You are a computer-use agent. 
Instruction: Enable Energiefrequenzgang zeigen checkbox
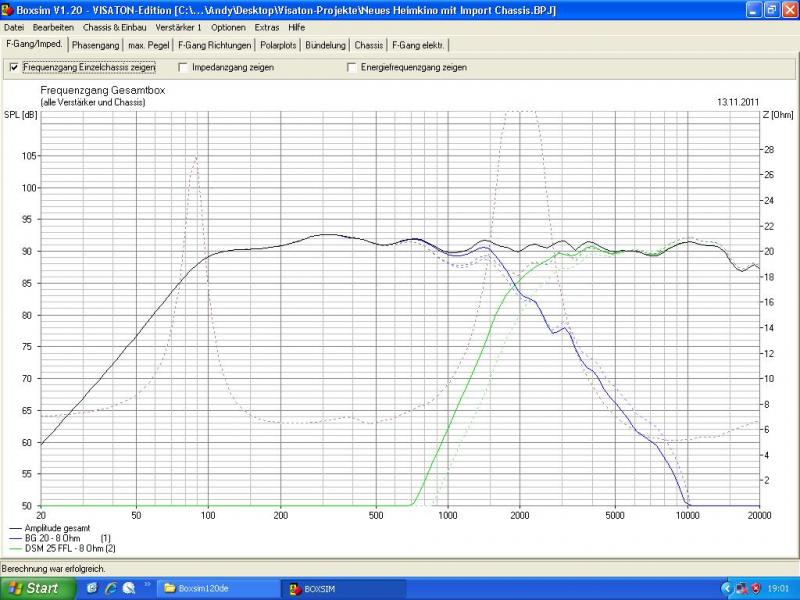point(352,67)
